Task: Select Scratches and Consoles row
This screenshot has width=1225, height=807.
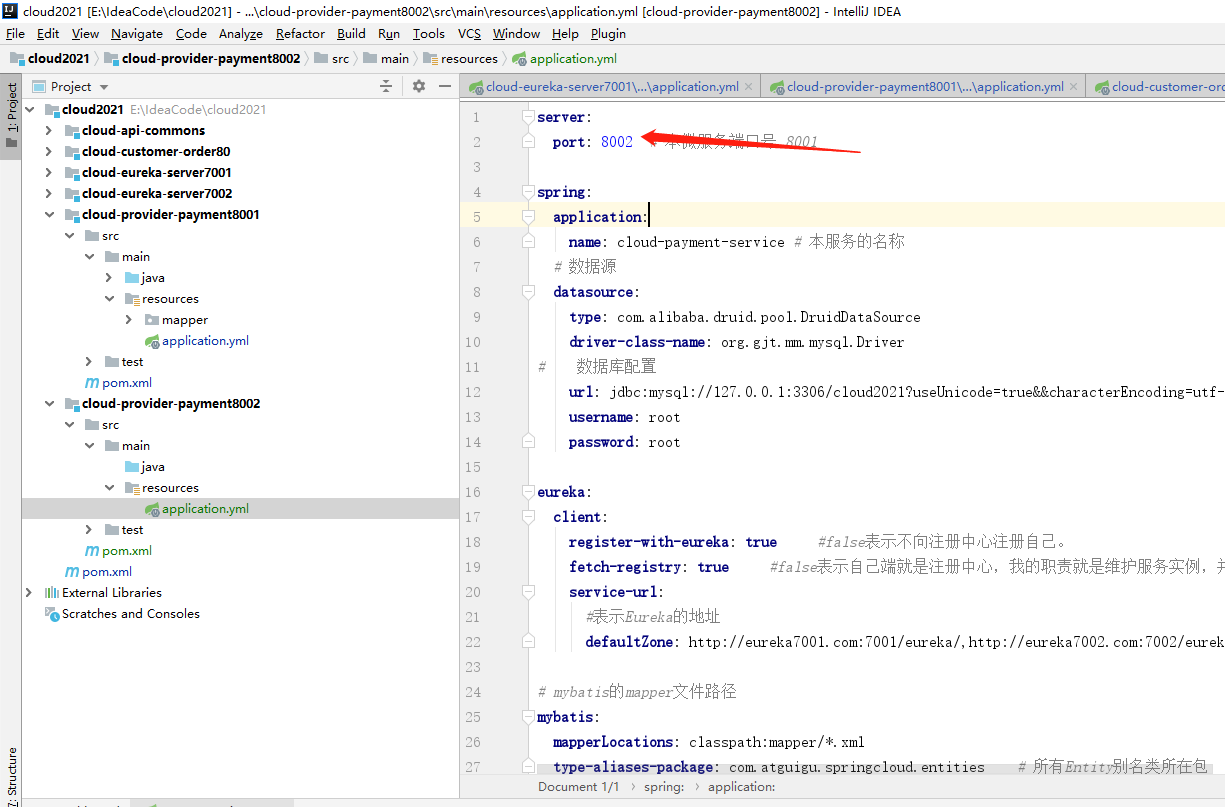Action: tap(239, 614)
